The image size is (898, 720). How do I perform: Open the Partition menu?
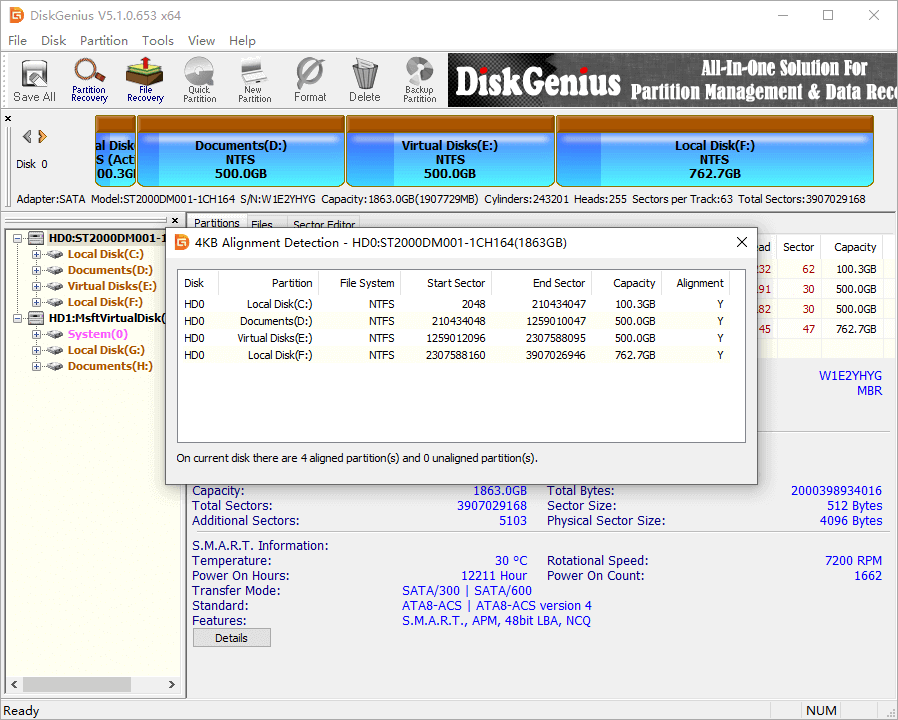point(104,41)
